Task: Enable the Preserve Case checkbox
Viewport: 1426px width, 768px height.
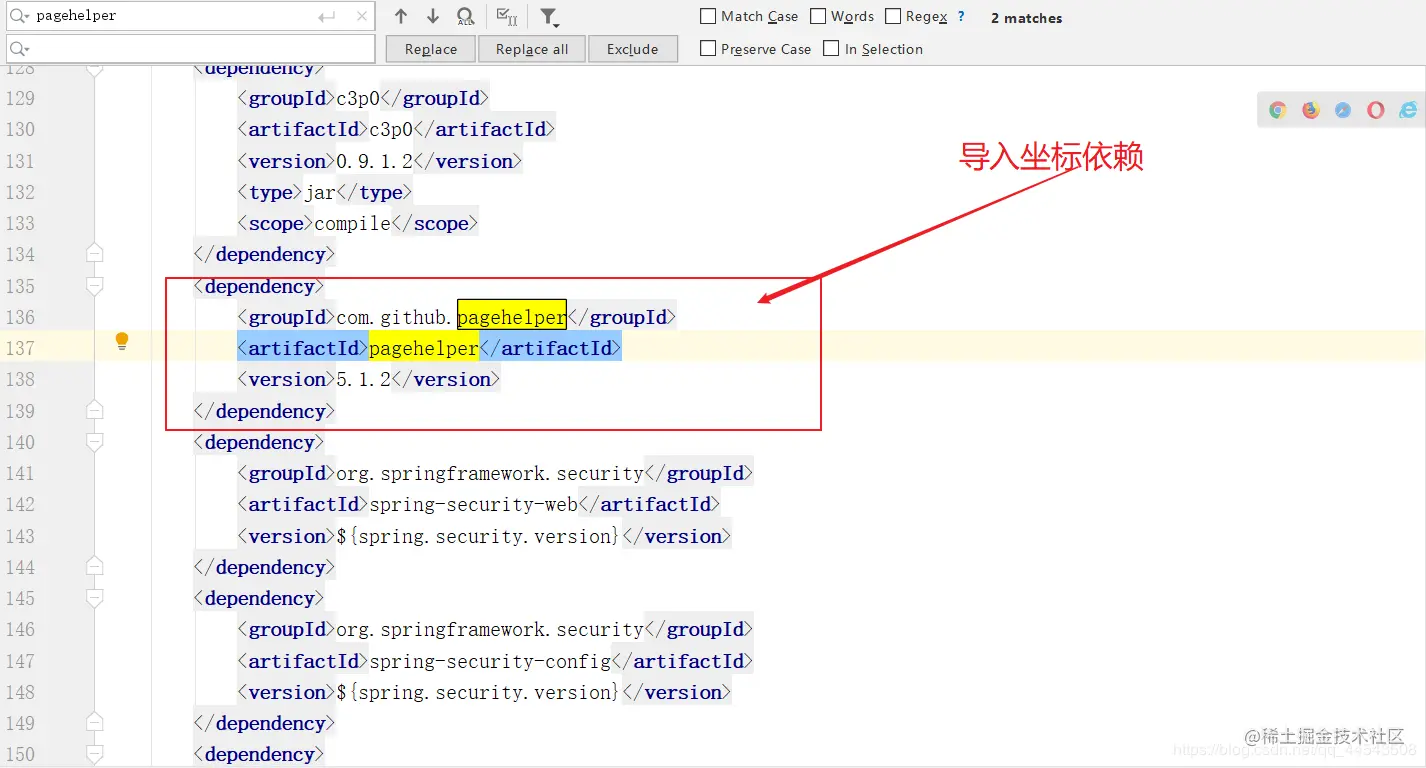Action: [x=708, y=48]
